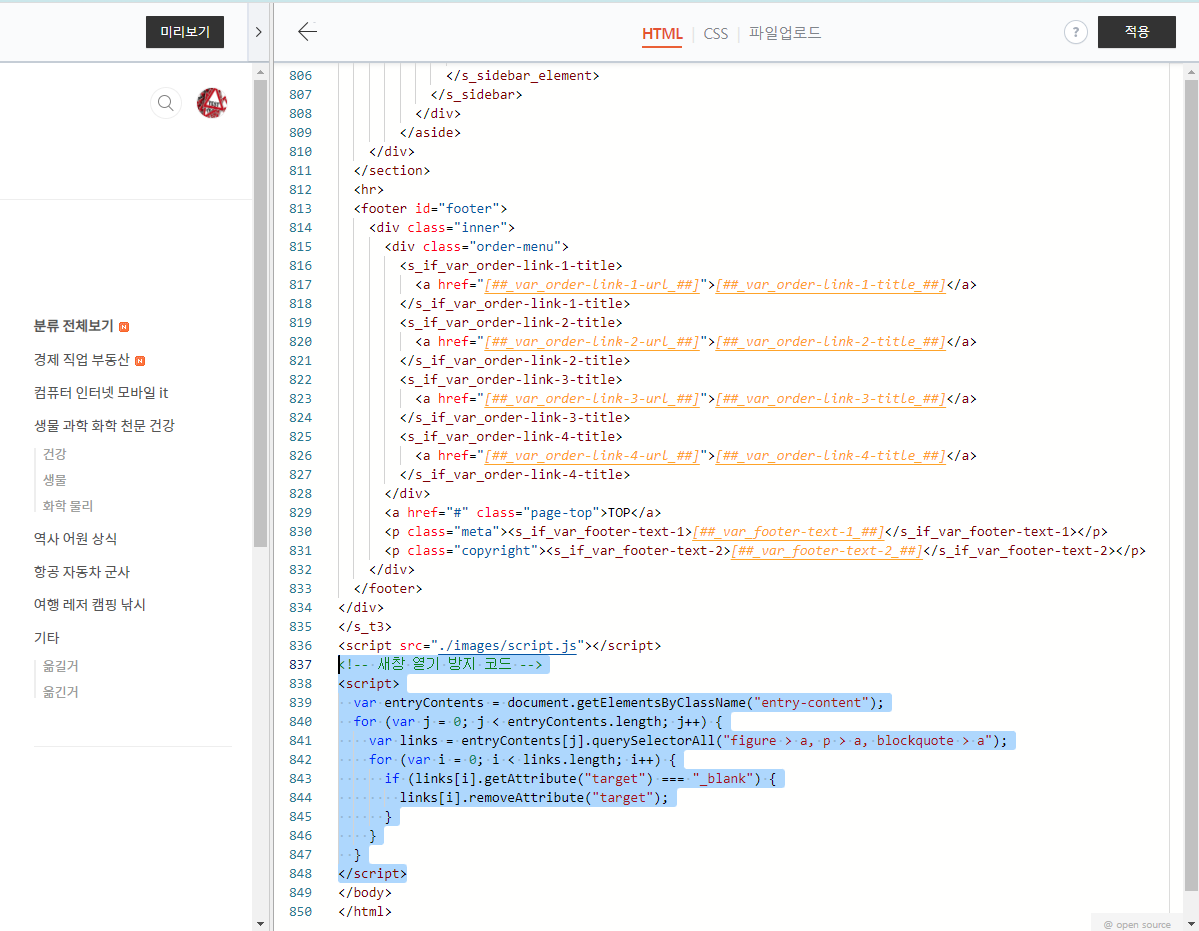Click [##_var_footer-text-2_##] placeholder
The image size is (1199, 931).
[827, 550]
